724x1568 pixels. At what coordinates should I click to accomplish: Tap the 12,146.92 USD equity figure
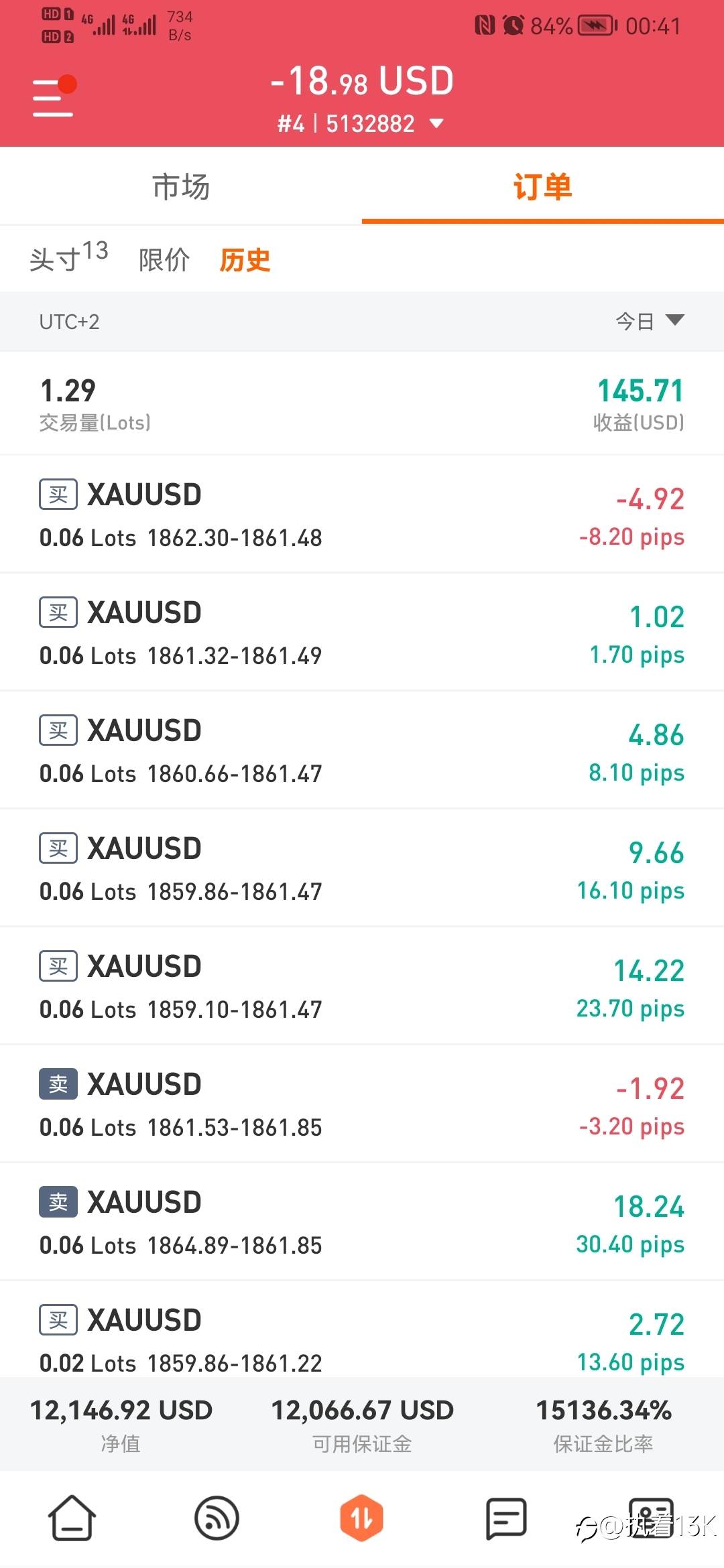click(121, 1410)
